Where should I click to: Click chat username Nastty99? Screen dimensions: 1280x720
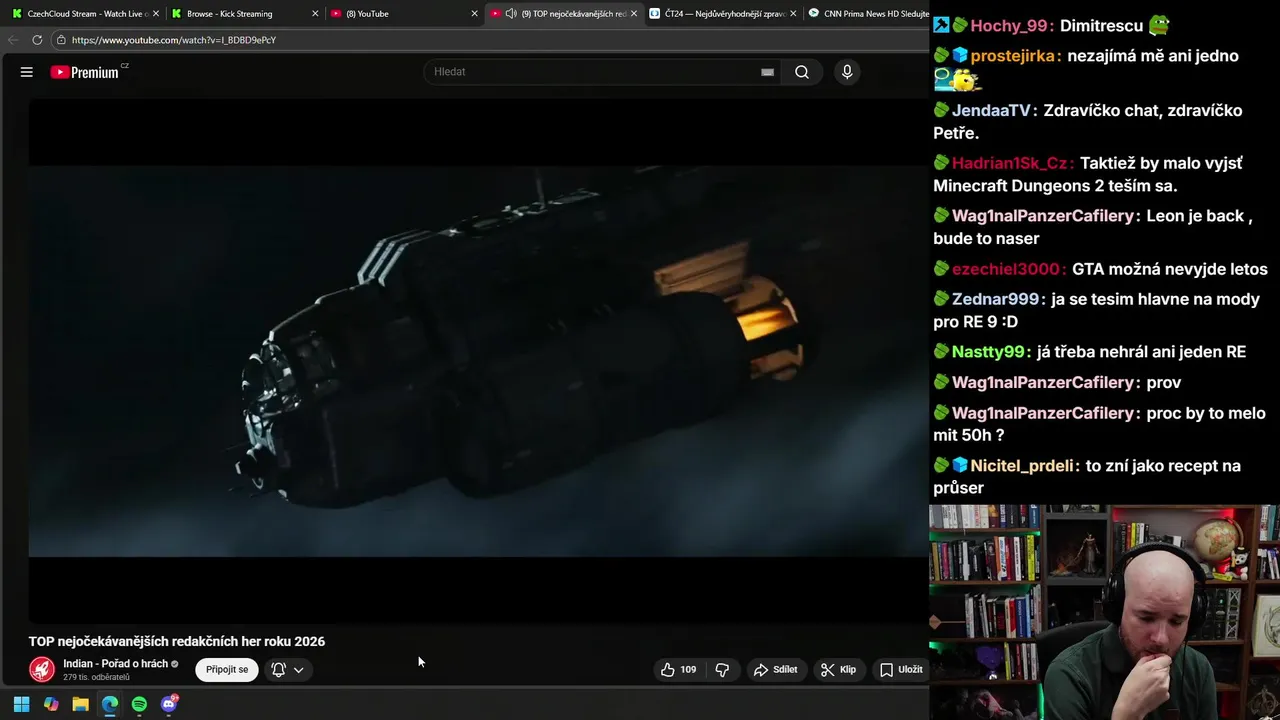pos(988,352)
